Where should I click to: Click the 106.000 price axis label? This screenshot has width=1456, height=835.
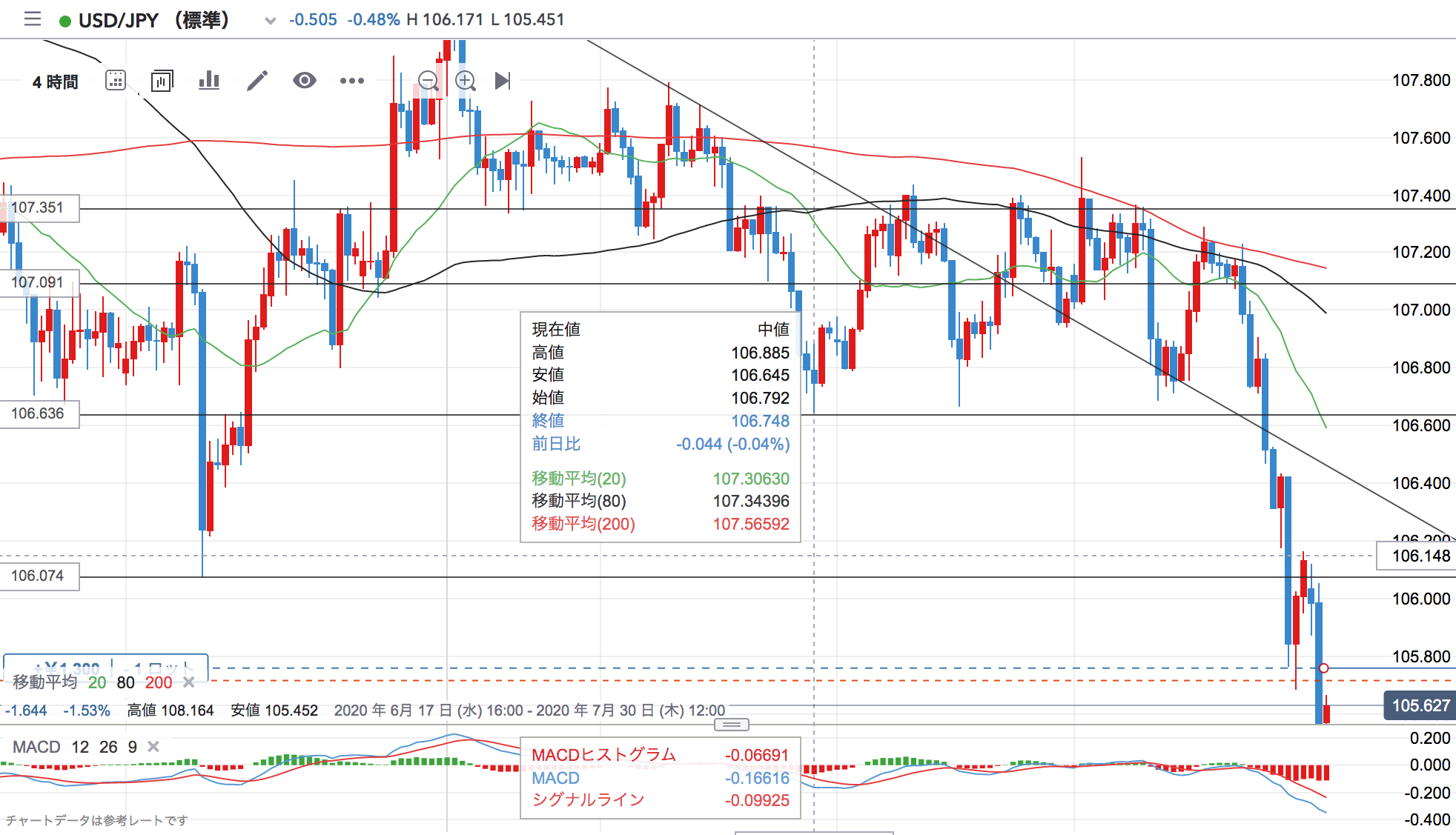pyautogui.click(x=1420, y=599)
